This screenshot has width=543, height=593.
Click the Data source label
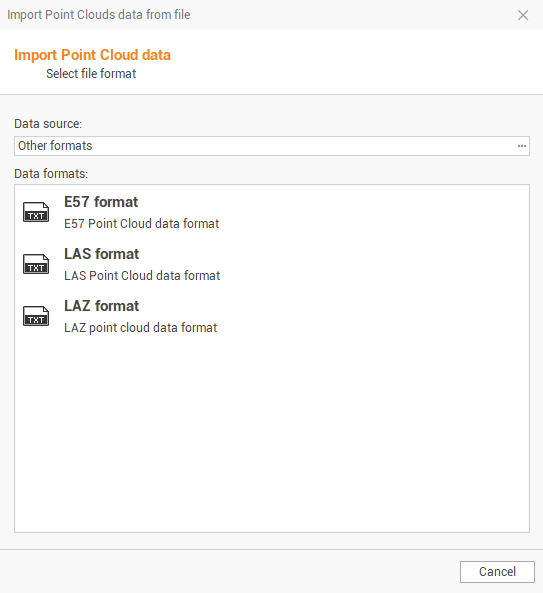pyautogui.click(x=48, y=124)
